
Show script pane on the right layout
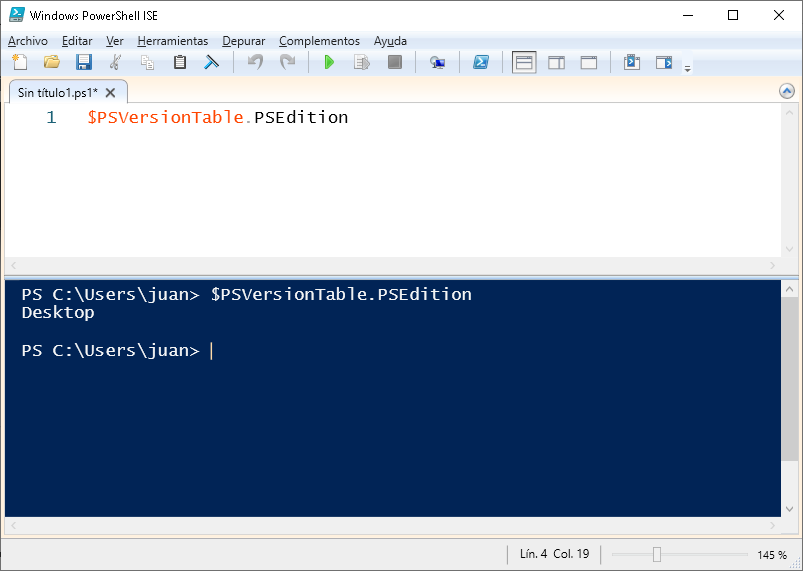(x=556, y=62)
